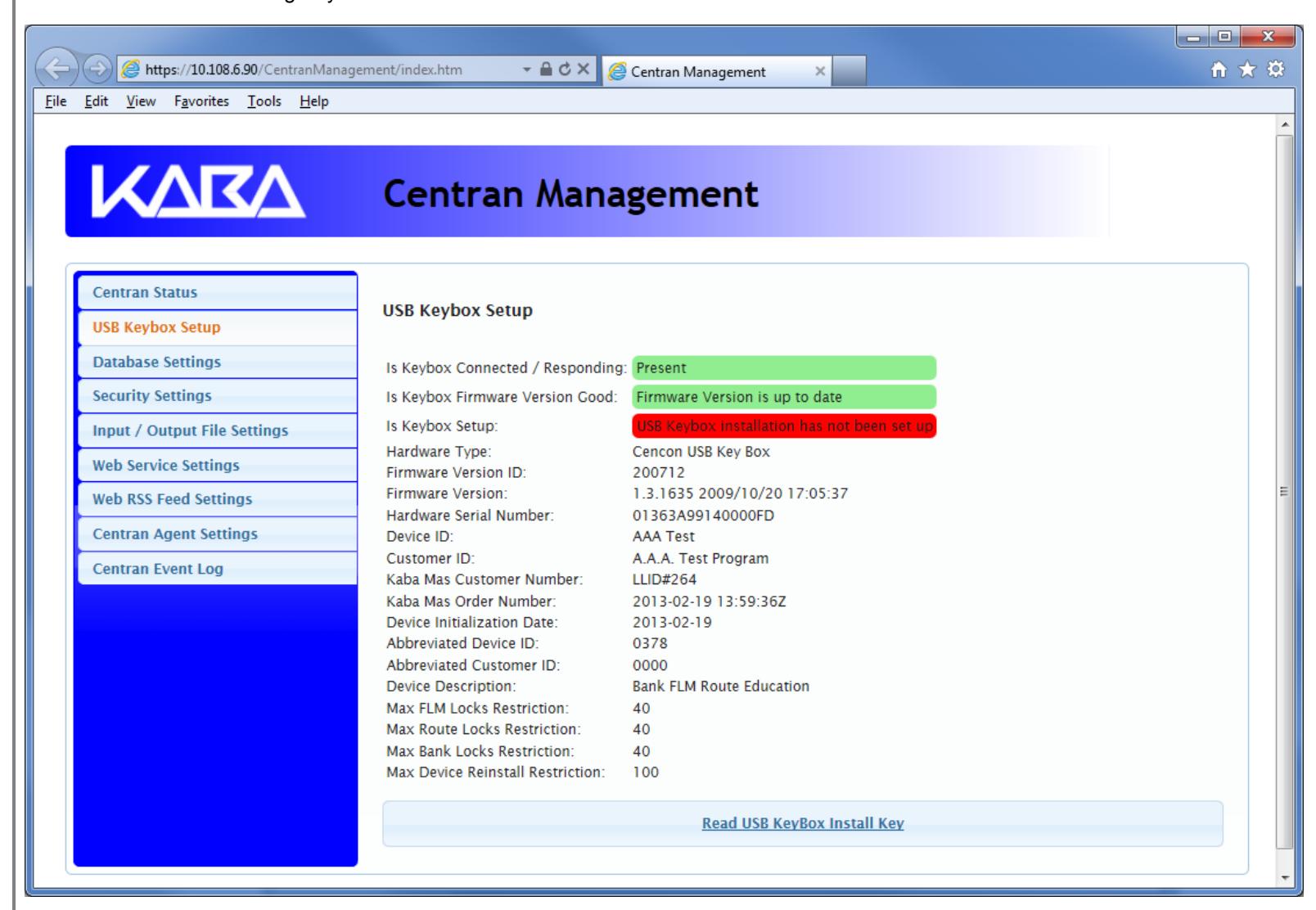Image resolution: width=1316 pixels, height=910 pixels.
Task: Open the Edit menu
Action: point(97,101)
